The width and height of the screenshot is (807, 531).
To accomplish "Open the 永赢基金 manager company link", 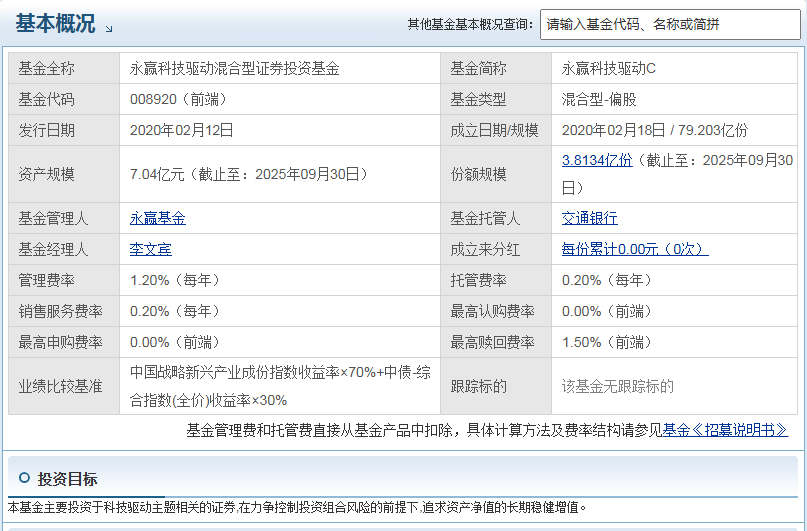I will tap(157, 218).
